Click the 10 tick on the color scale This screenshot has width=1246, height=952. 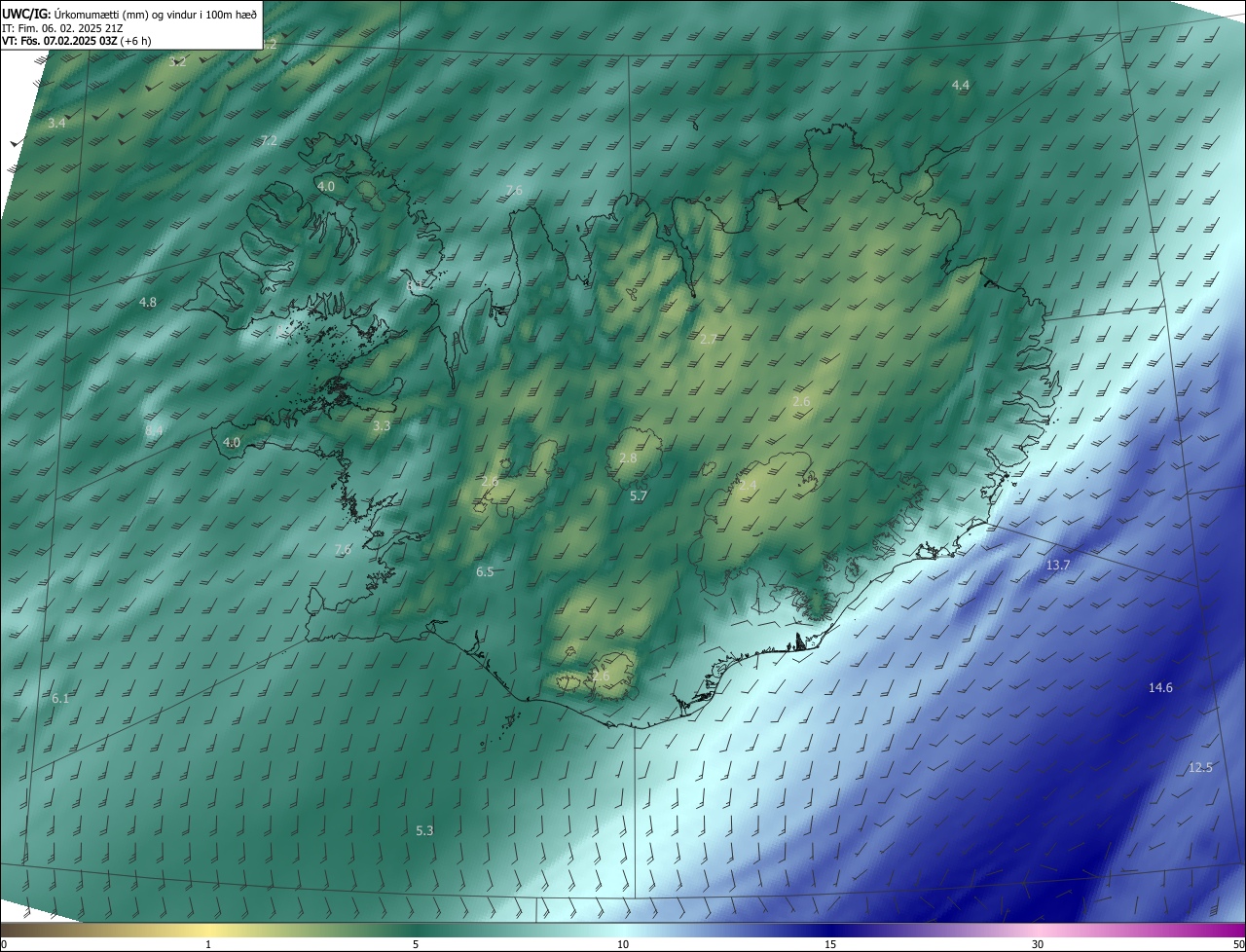(623, 944)
